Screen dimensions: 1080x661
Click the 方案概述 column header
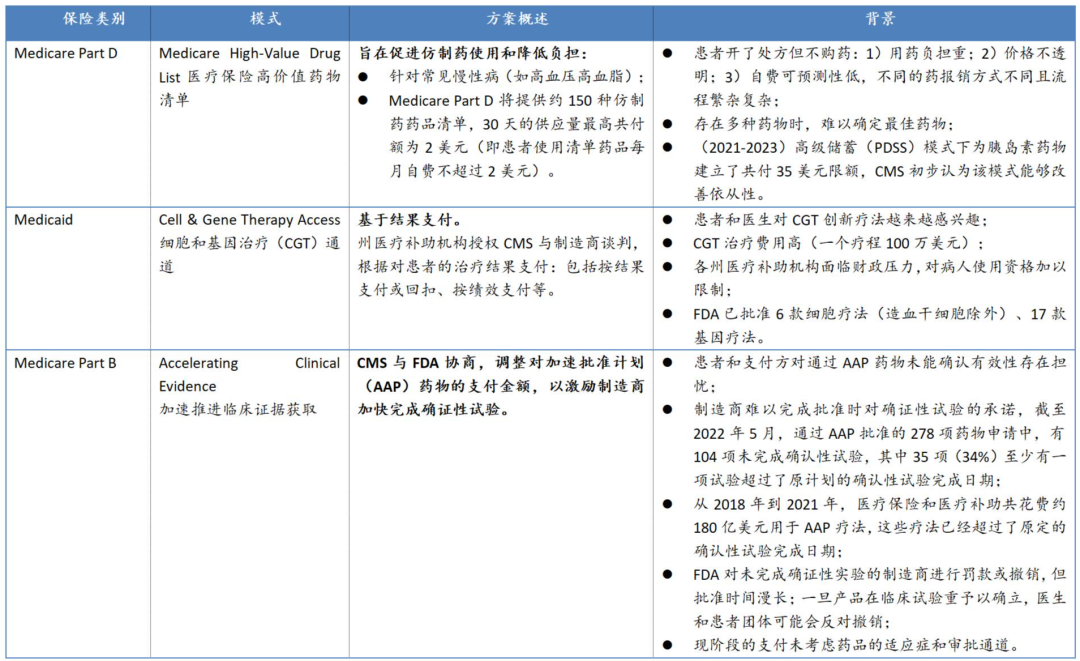[502, 19]
